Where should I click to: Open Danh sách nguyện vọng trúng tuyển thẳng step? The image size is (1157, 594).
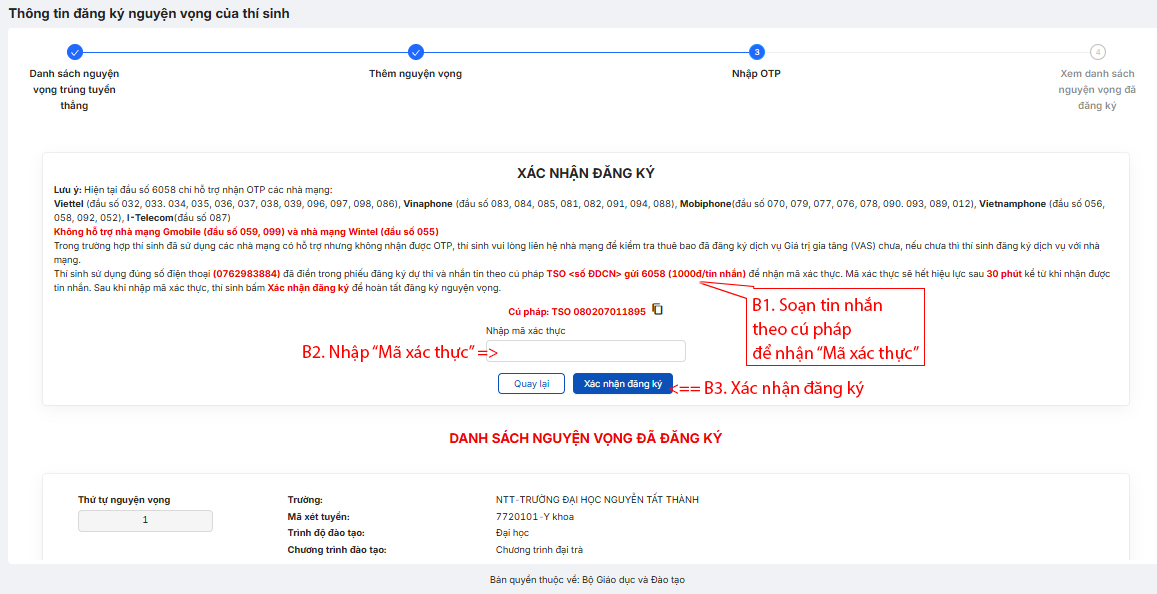tap(75, 89)
